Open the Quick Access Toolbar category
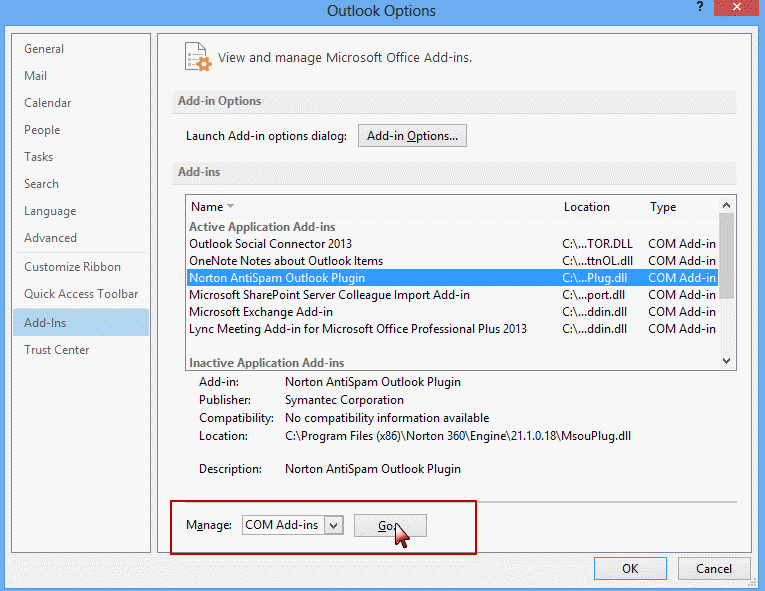The width and height of the screenshot is (765, 591). coord(81,294)
